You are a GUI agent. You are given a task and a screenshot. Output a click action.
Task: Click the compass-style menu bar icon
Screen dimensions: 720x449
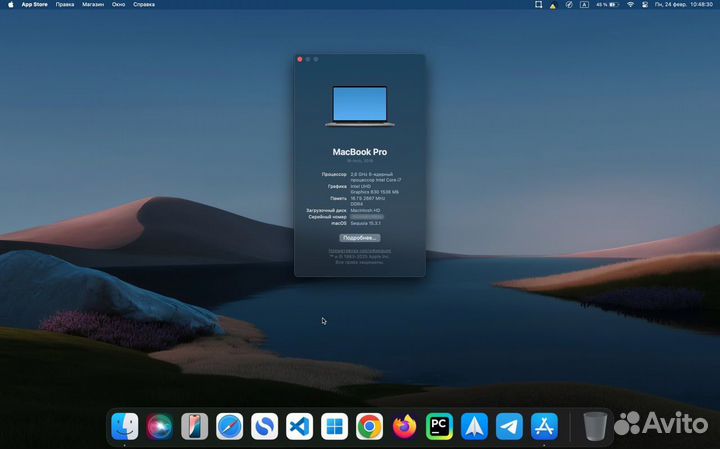pos(569,5)
